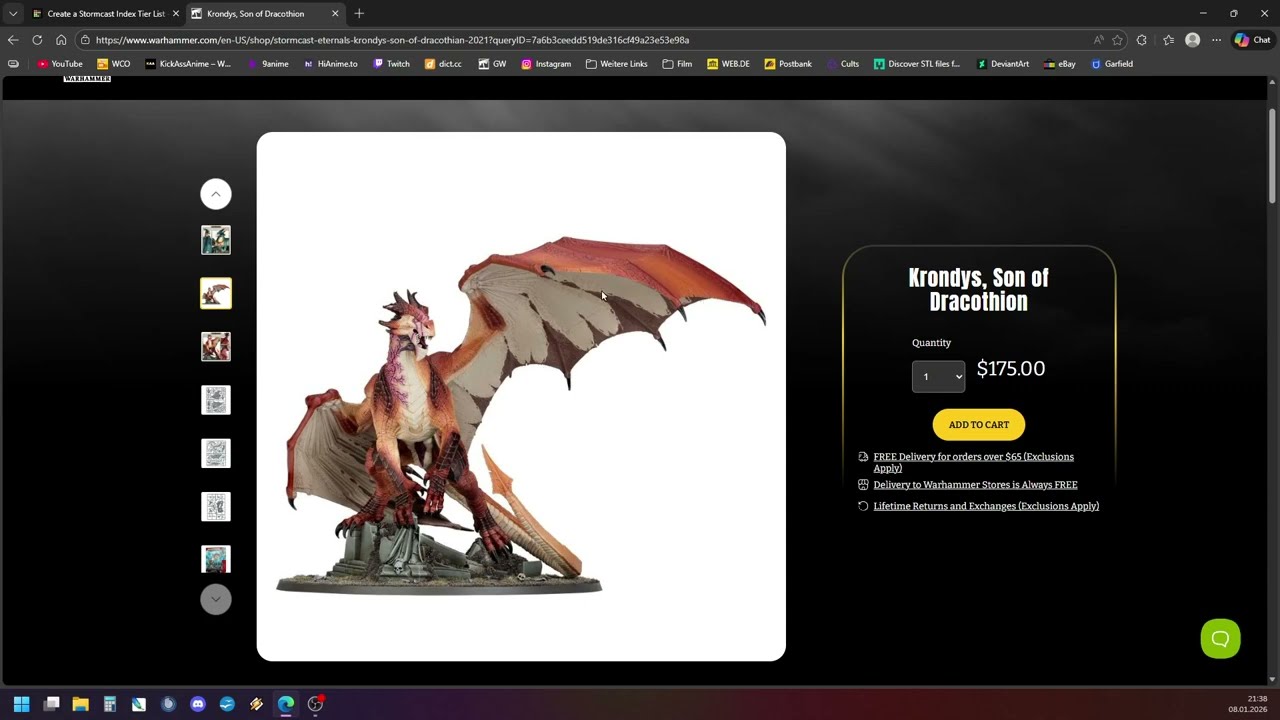Open the Windows Start menu

click(x=22, y=704)
